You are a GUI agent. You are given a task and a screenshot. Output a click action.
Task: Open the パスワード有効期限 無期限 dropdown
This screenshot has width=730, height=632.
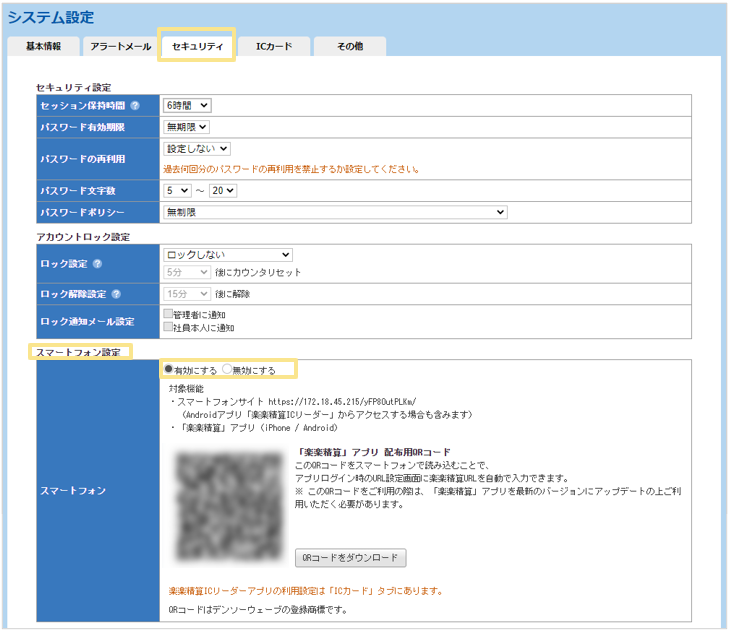[186, 127]
